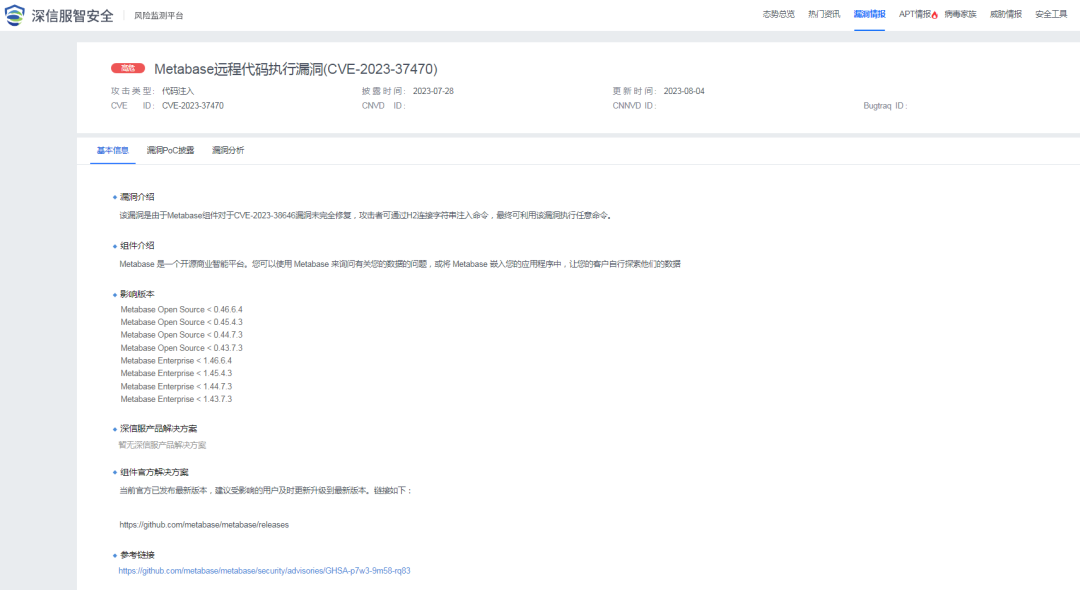1080x590 pixels.
Task: Switch to the 基本信息 tab
Action: coord(112,150)
